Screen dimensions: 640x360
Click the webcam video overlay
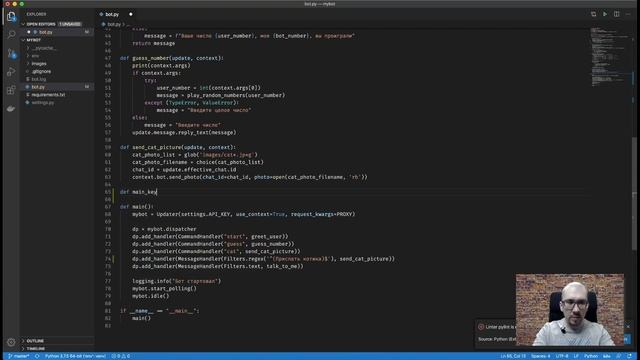pyautogui.click(x=569, y=310)
